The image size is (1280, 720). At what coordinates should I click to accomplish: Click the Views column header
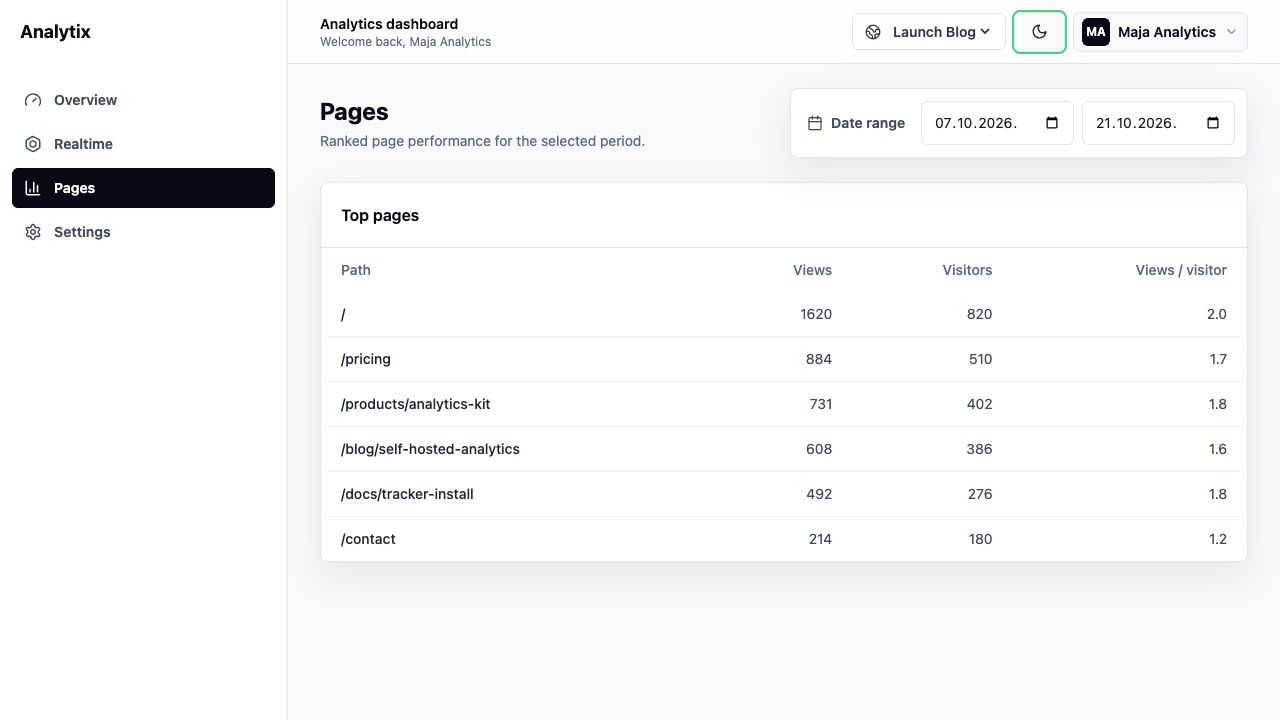click(812, 270)
